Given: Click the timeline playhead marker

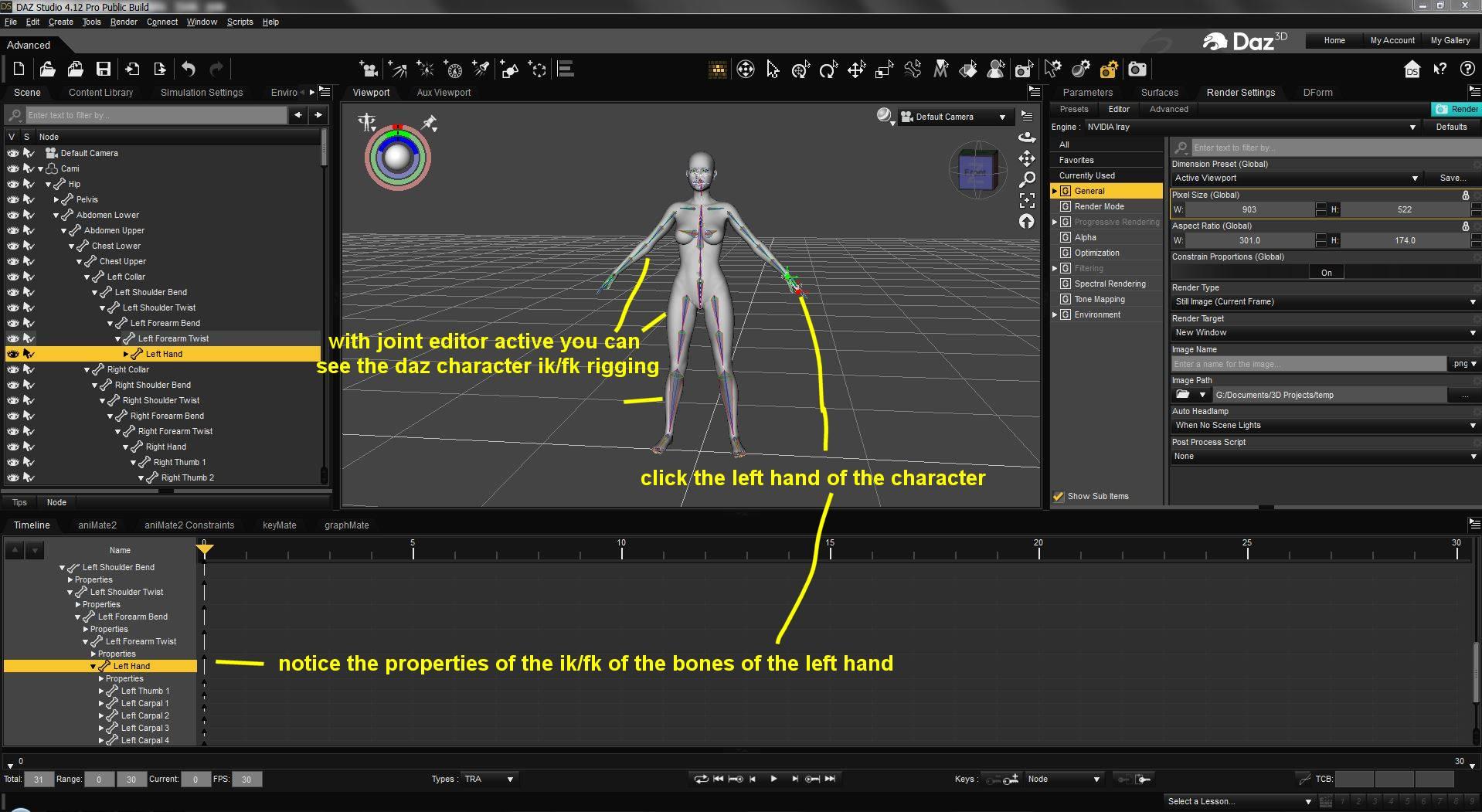Looking at the screenshot, I should [204, 549].
